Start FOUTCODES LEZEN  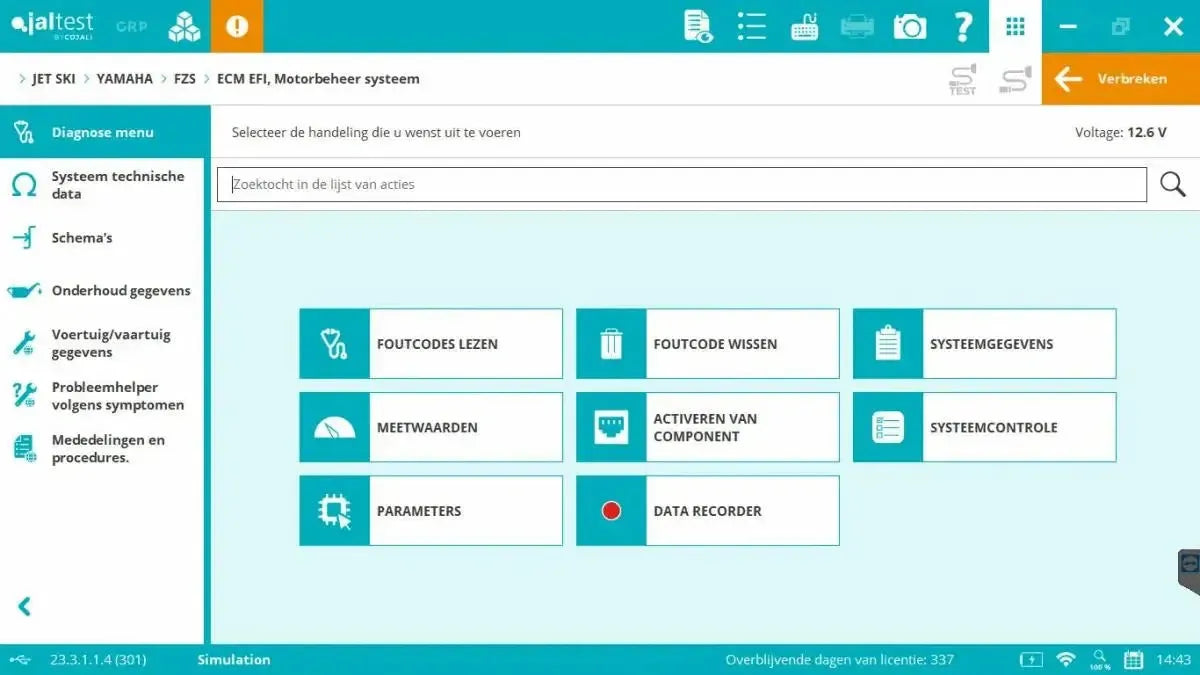pyautogui.click(x=430, y=343)
